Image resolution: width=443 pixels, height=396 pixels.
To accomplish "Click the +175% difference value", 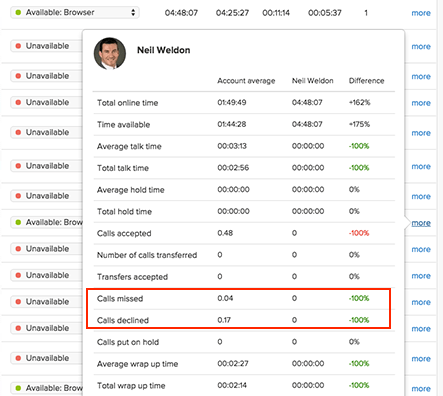I will pos(359,124).
